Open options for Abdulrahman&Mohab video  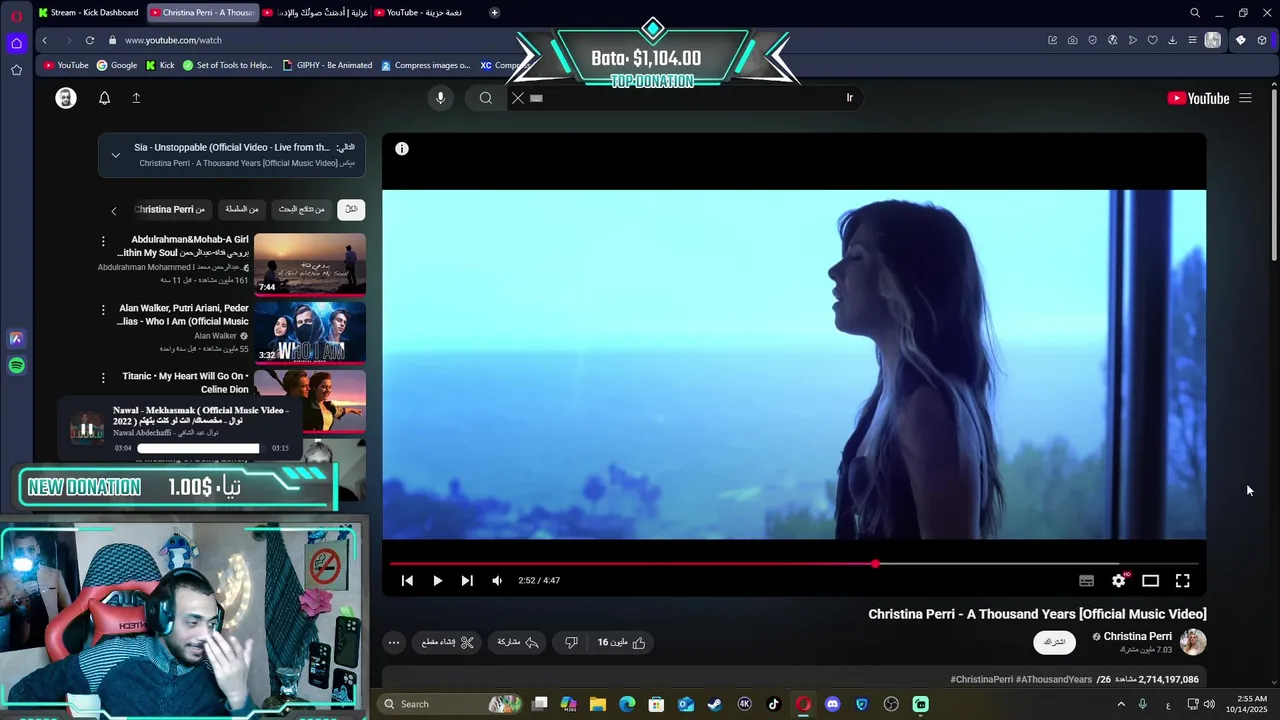tap(103, 242)
